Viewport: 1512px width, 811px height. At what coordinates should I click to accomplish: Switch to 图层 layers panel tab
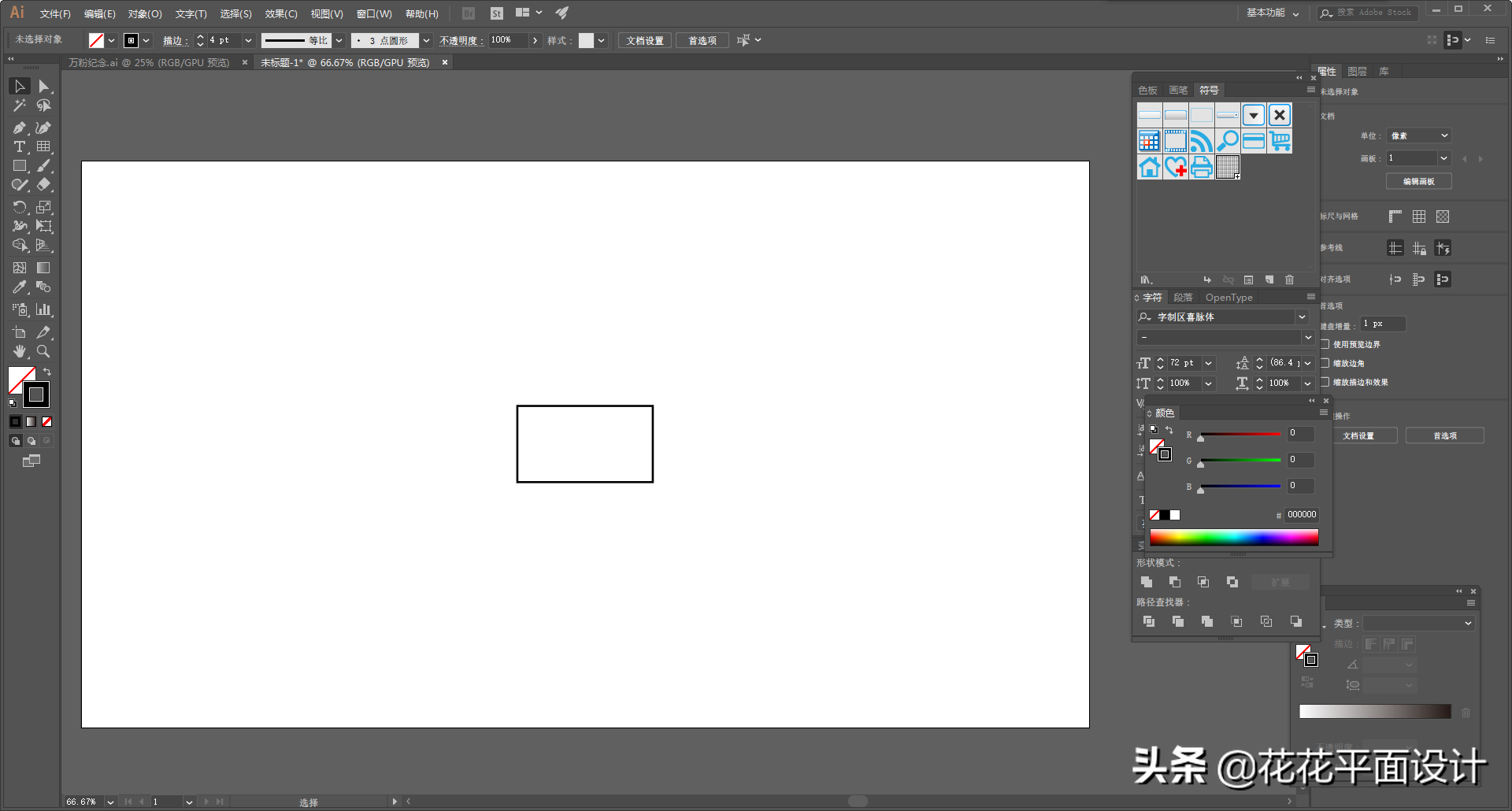(1358, 71)
